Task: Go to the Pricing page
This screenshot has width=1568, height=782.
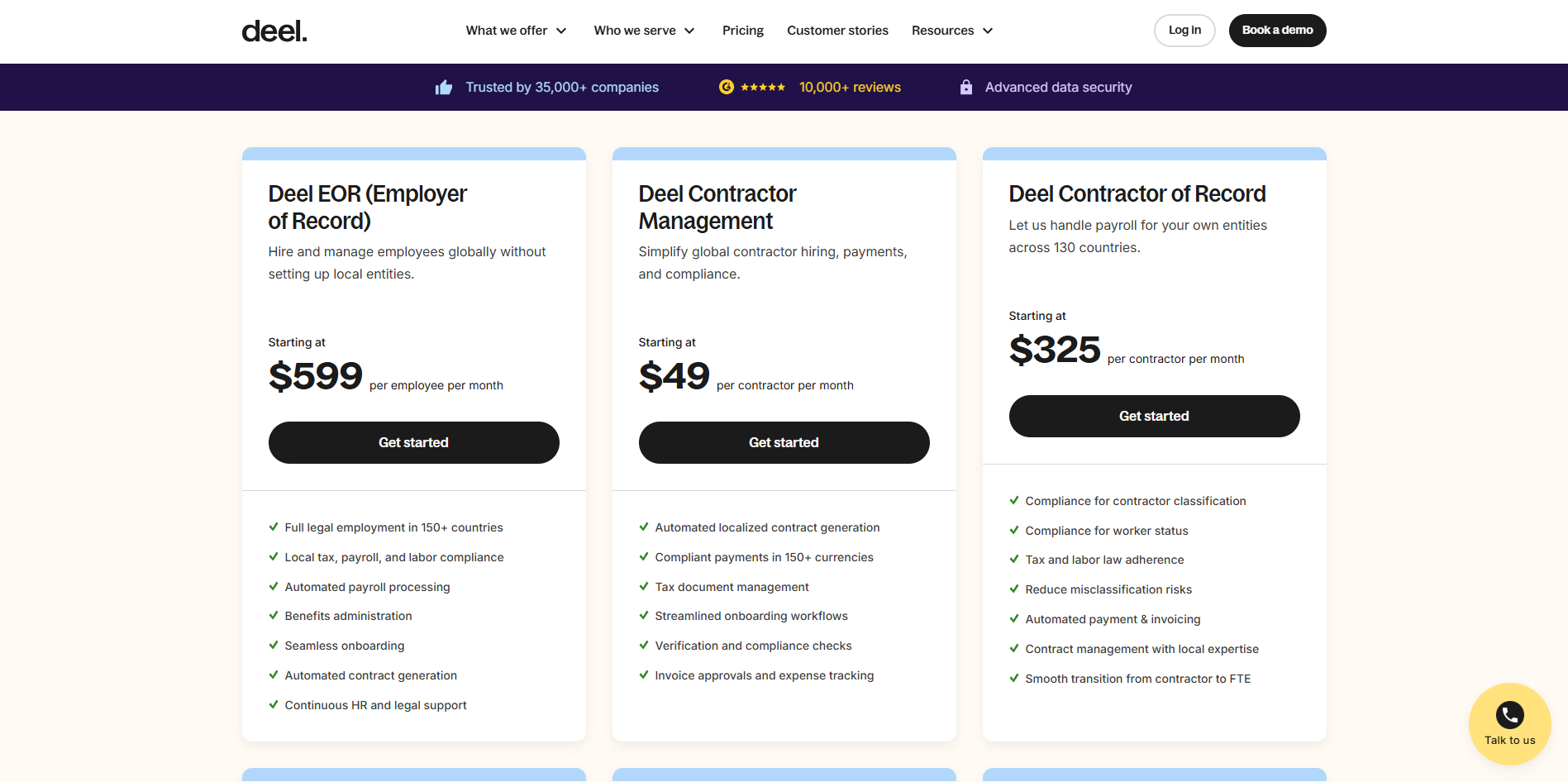Action: [x=743, y=31]
